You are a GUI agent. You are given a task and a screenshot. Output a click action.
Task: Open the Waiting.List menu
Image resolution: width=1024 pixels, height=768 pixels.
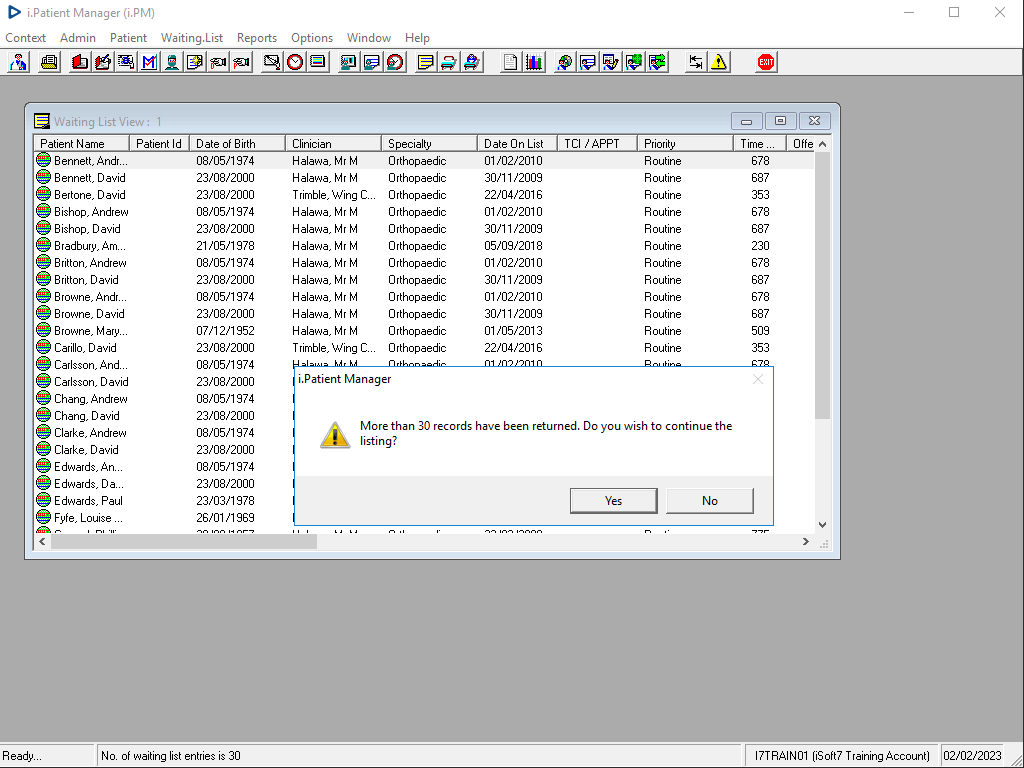coord(192,38)
